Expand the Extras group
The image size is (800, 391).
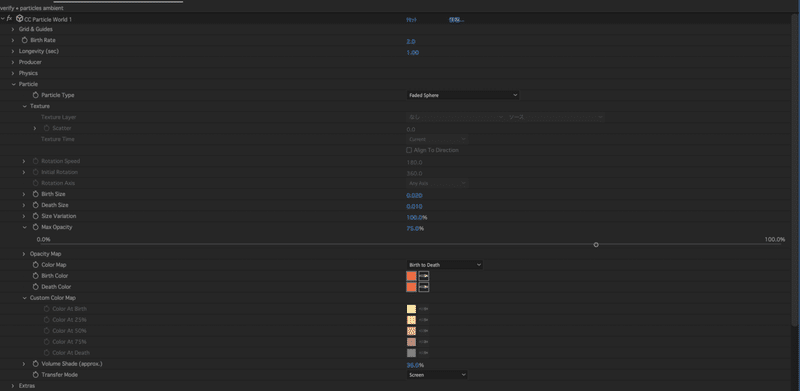(13, 386)
